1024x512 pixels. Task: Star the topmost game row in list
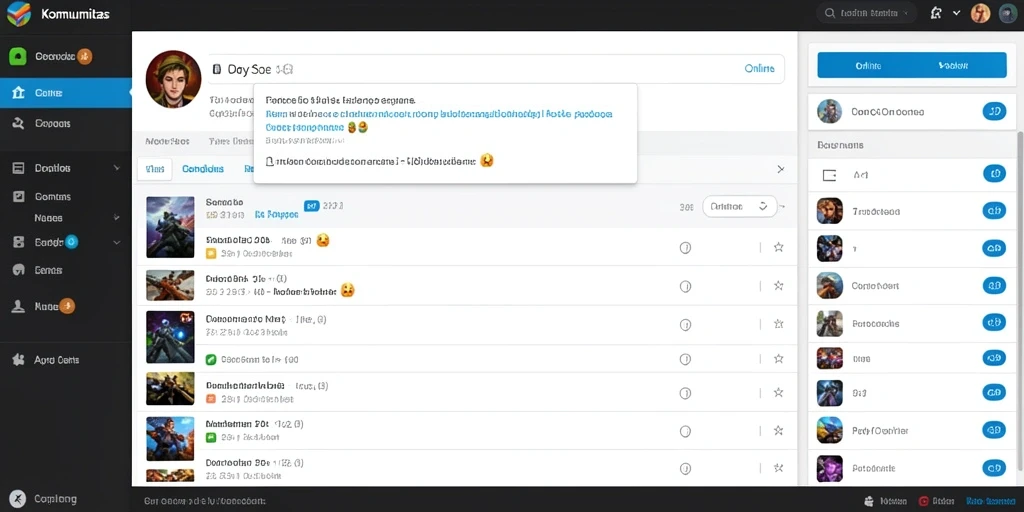pyautogui.click(x=778, y=248)
